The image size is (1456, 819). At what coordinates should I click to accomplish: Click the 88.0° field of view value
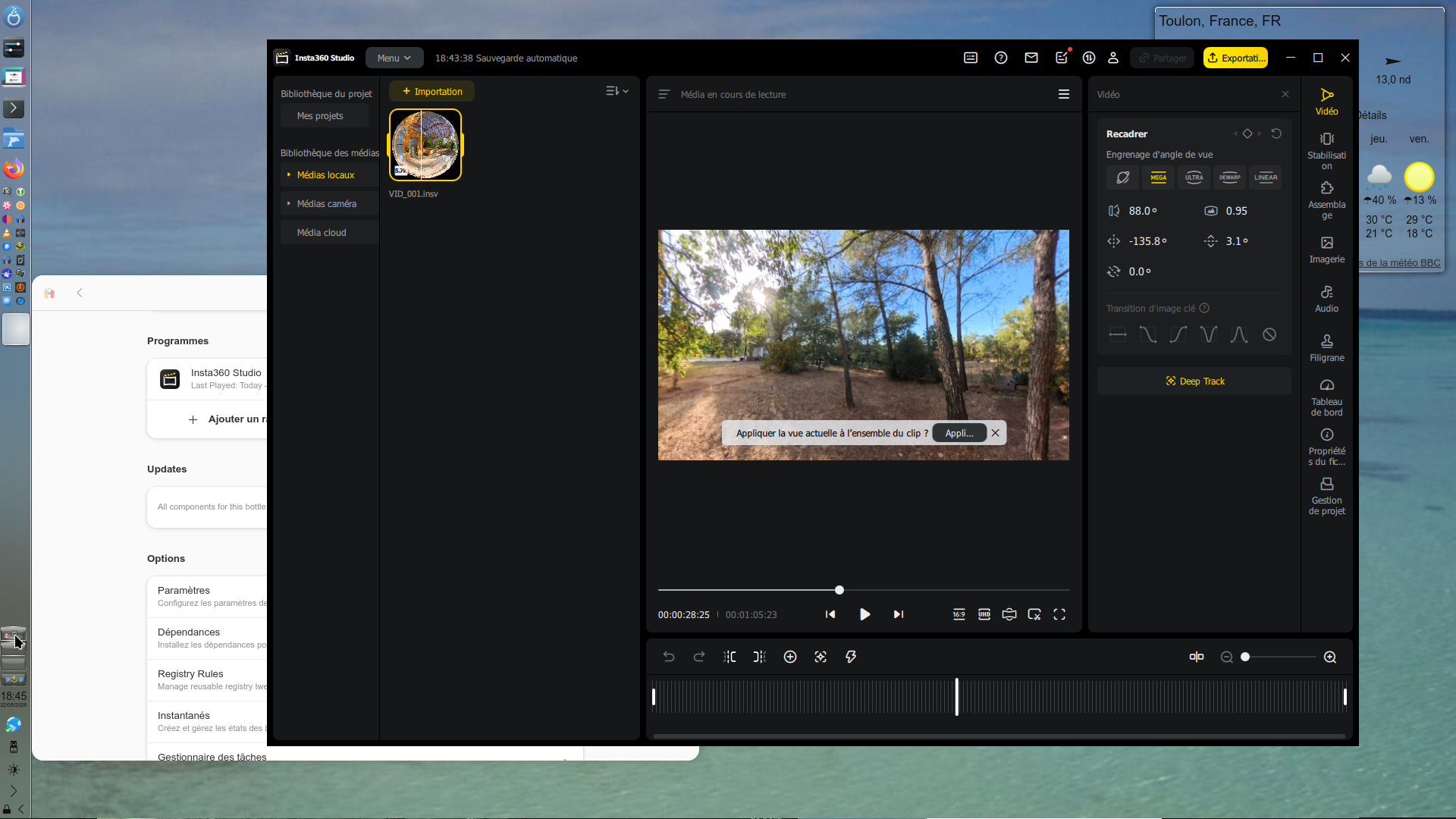coord(1143,211)
